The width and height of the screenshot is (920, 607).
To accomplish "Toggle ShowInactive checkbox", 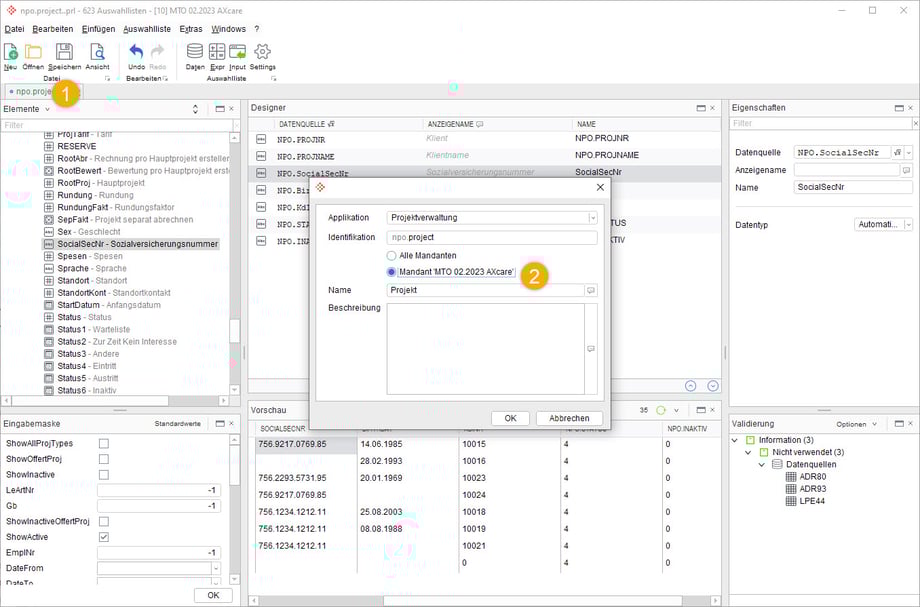I will [x=104, y=474].
